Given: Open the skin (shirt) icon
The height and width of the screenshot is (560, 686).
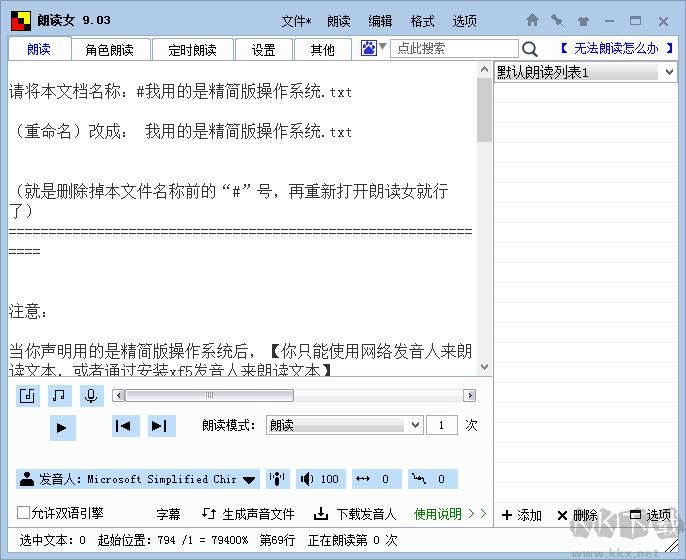Looking at the screenshot, I should pyautogui.click(x=583, y=21).
